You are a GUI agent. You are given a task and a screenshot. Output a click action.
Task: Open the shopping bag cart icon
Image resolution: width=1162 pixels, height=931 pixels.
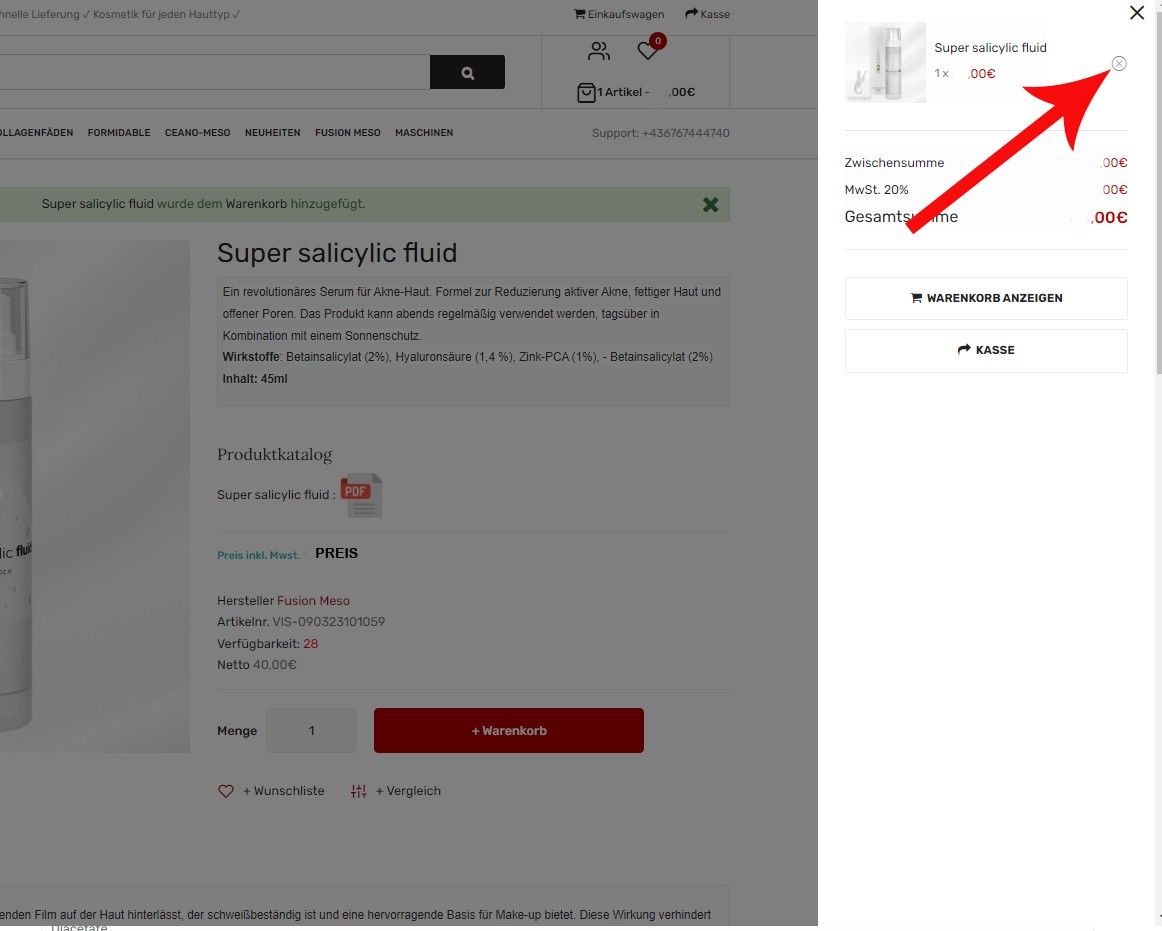coord(586,92)
